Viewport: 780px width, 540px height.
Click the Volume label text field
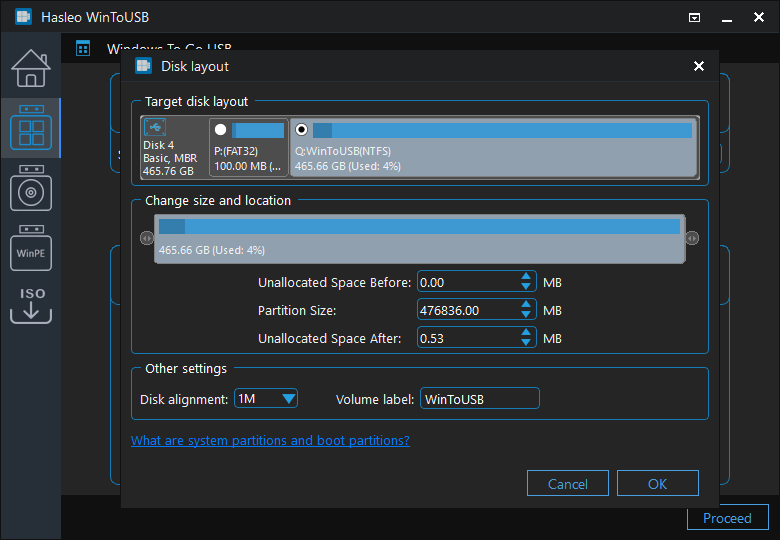click(x=479, y=399)
